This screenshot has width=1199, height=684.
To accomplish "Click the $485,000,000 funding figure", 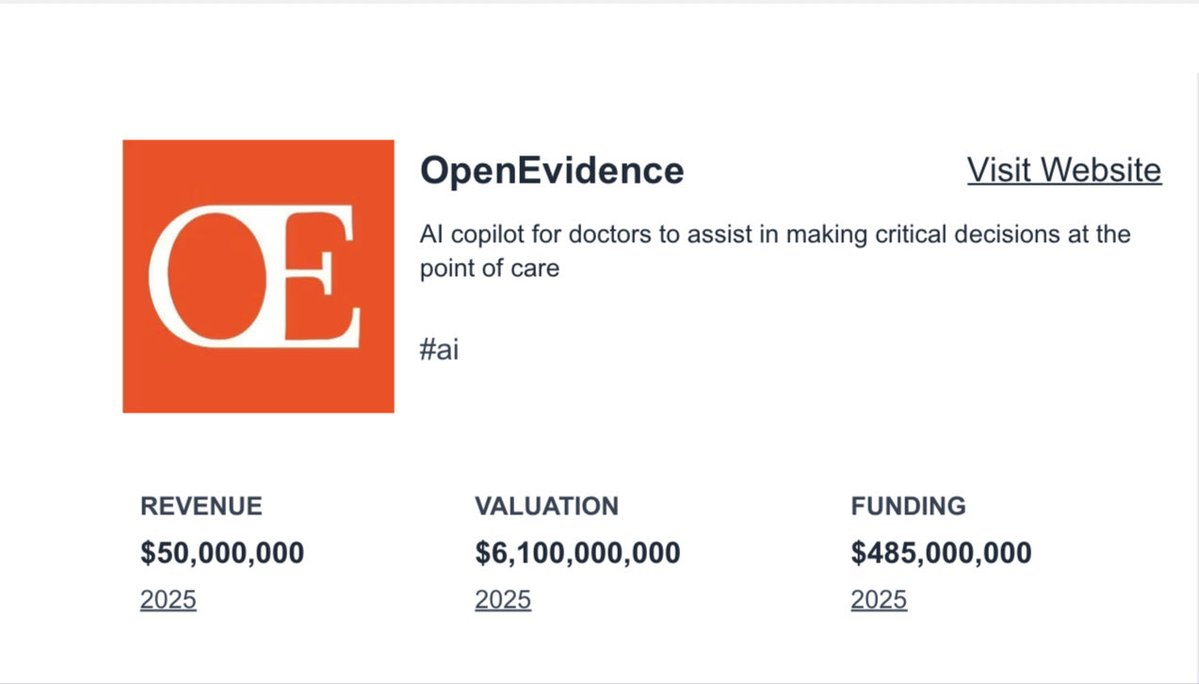I will pyautogui.click(x=941, y=553).
